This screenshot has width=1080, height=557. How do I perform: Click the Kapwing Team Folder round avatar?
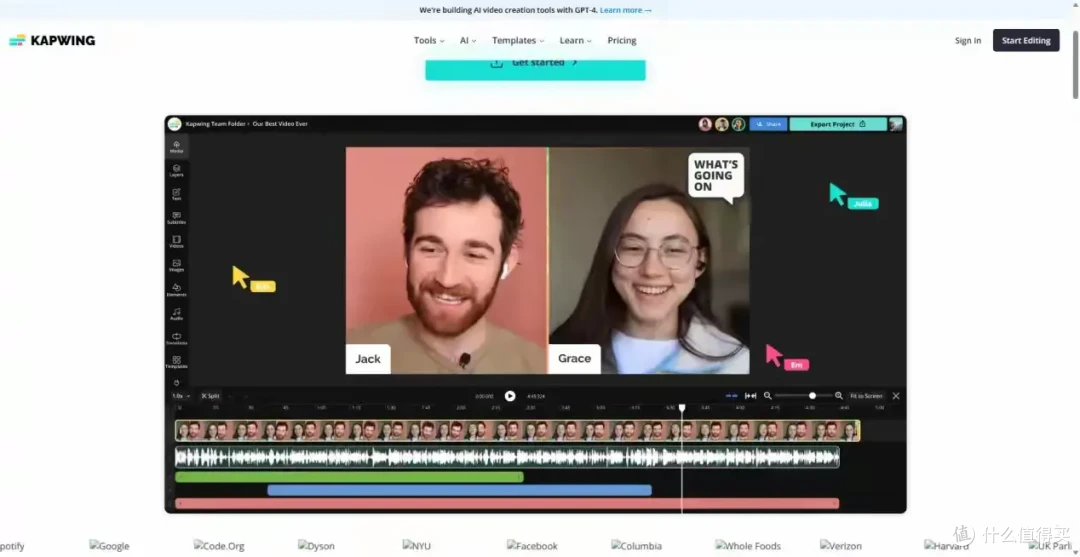(174, 124)
